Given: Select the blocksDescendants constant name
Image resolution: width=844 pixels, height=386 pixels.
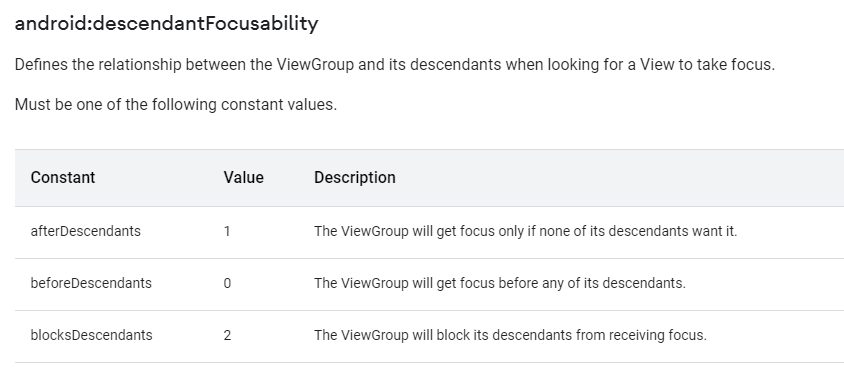Looking at the screenshot, I should click(x=92, y=335).
